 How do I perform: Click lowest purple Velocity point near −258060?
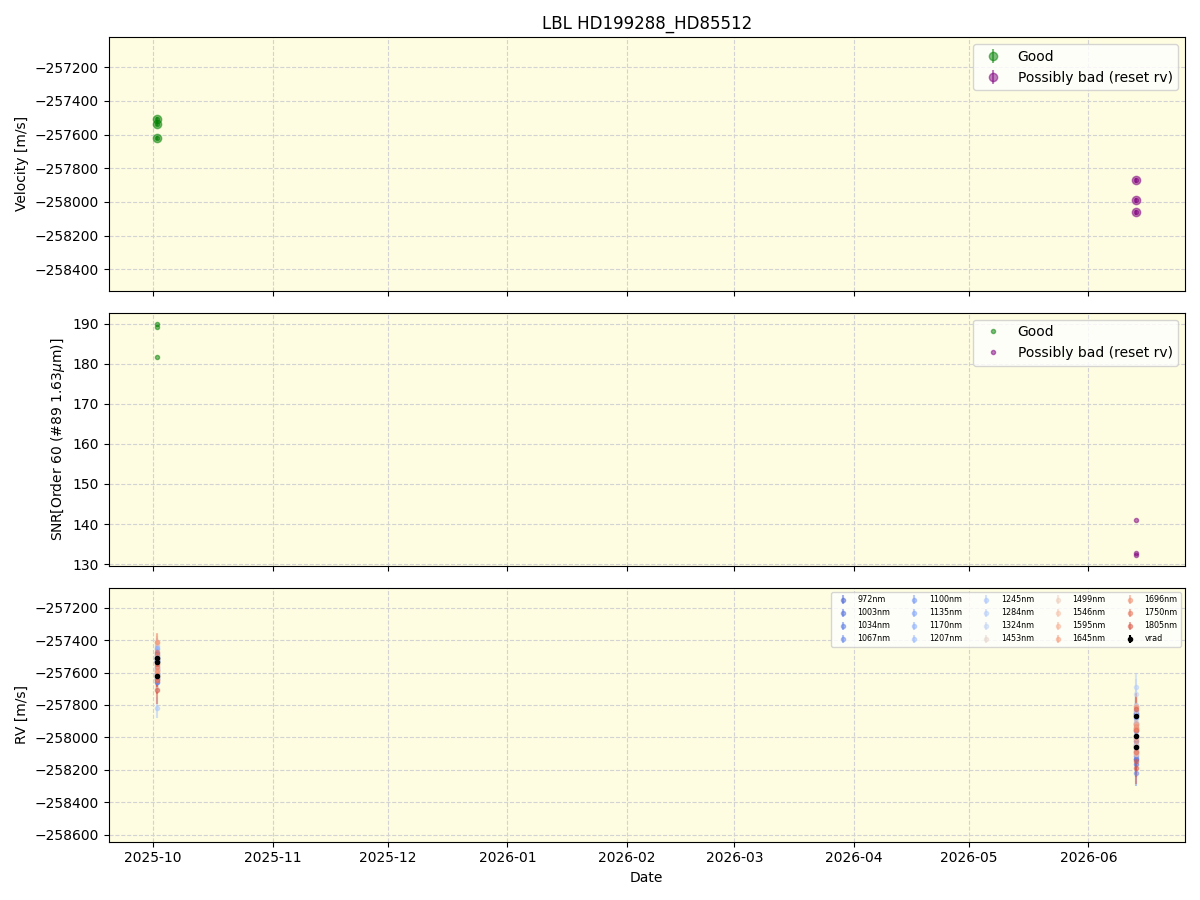(x=1136, y=212)
